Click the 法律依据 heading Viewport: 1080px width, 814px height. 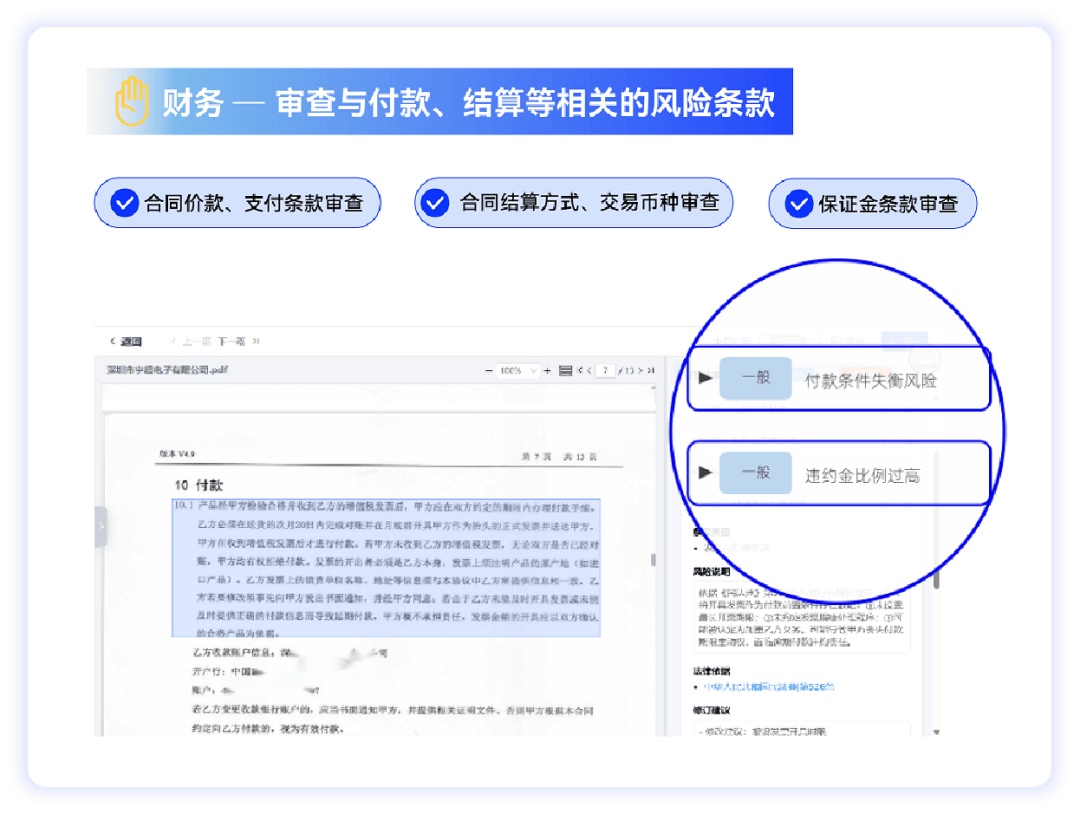[711, 671]
